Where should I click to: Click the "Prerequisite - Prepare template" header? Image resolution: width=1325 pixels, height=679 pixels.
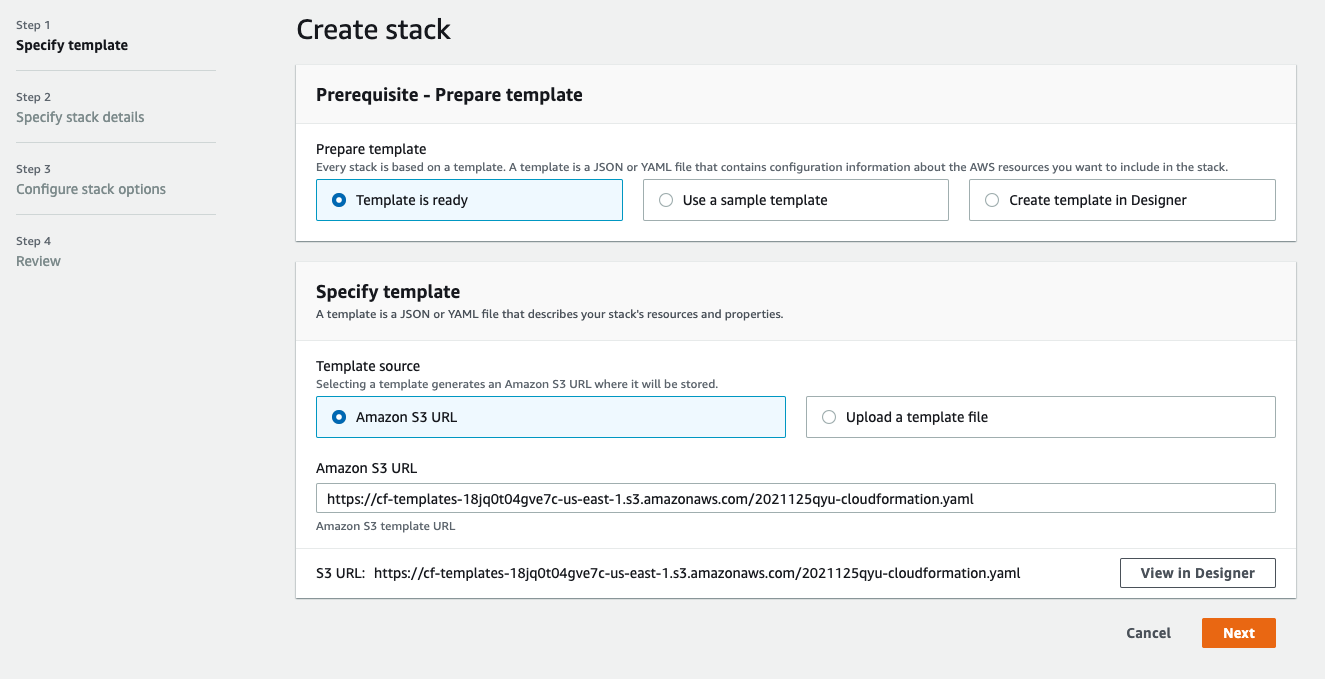(x=448, y=95)
